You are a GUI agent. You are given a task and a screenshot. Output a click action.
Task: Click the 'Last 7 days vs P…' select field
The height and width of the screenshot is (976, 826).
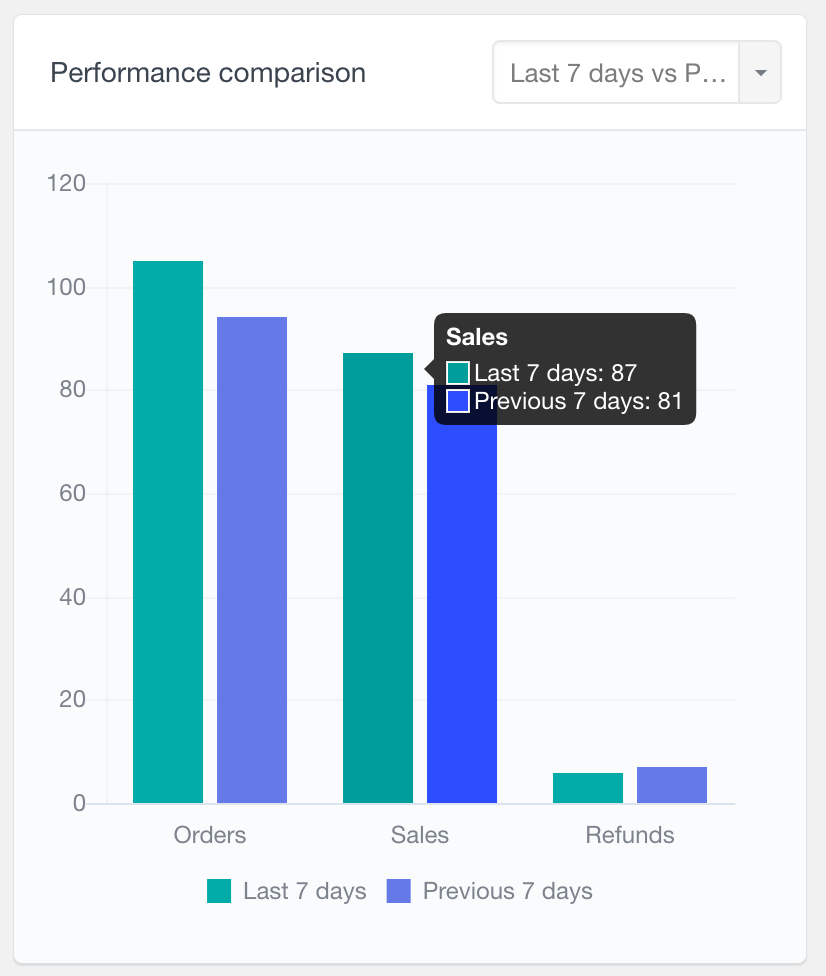point(616,73)
